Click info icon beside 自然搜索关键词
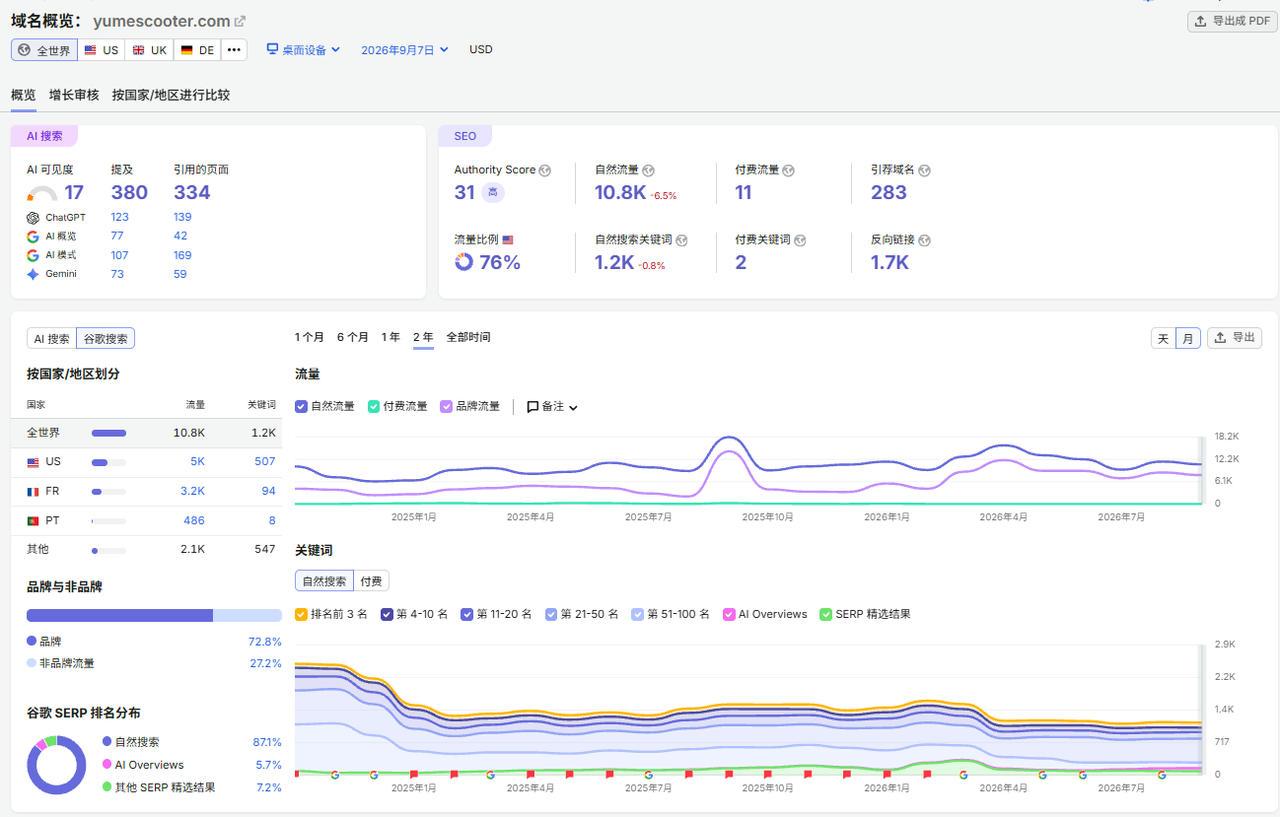The image size is (1280, 817). pyautogui.click(x=681, y=240)
